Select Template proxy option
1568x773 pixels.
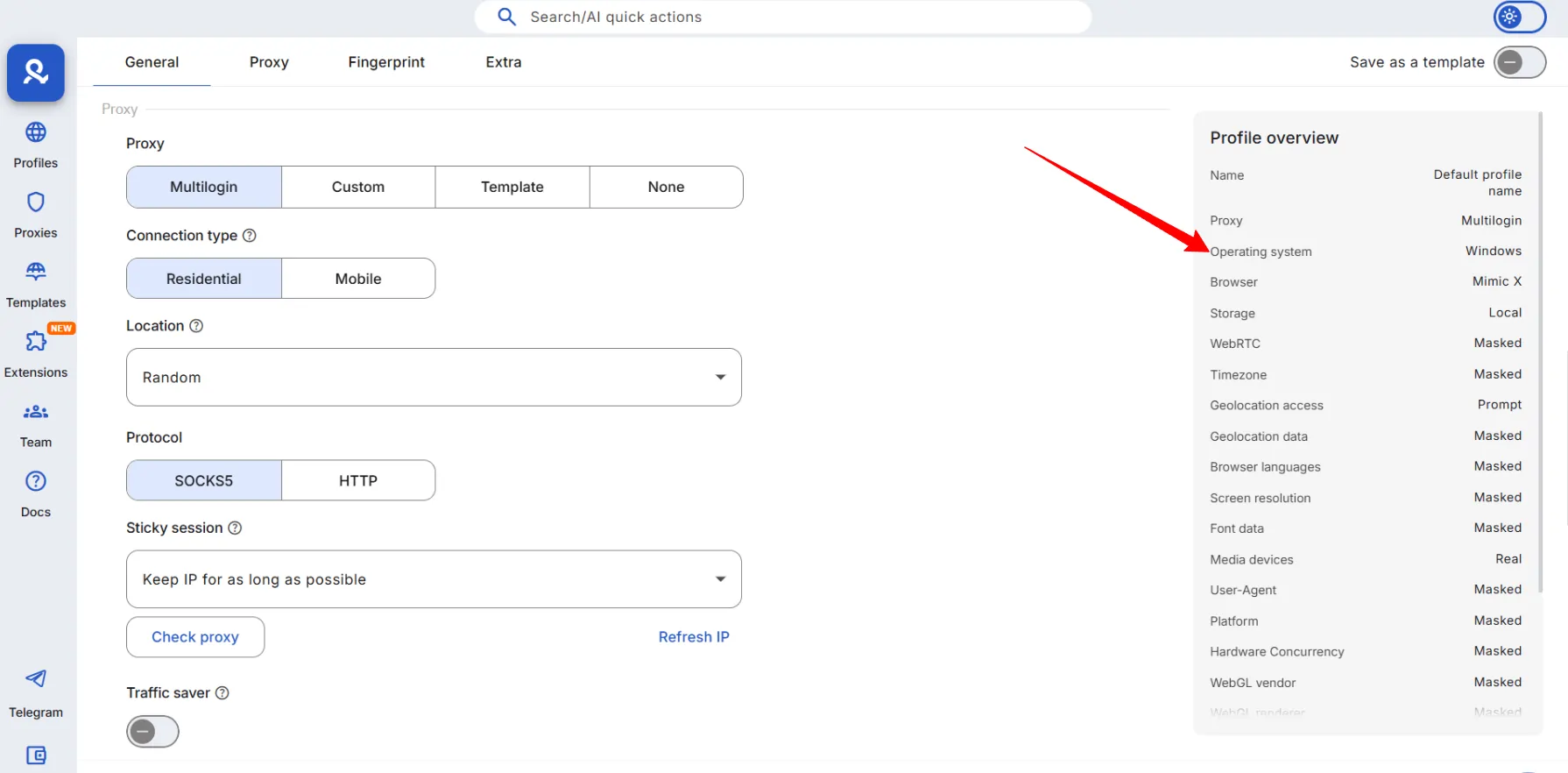(512, 187)
